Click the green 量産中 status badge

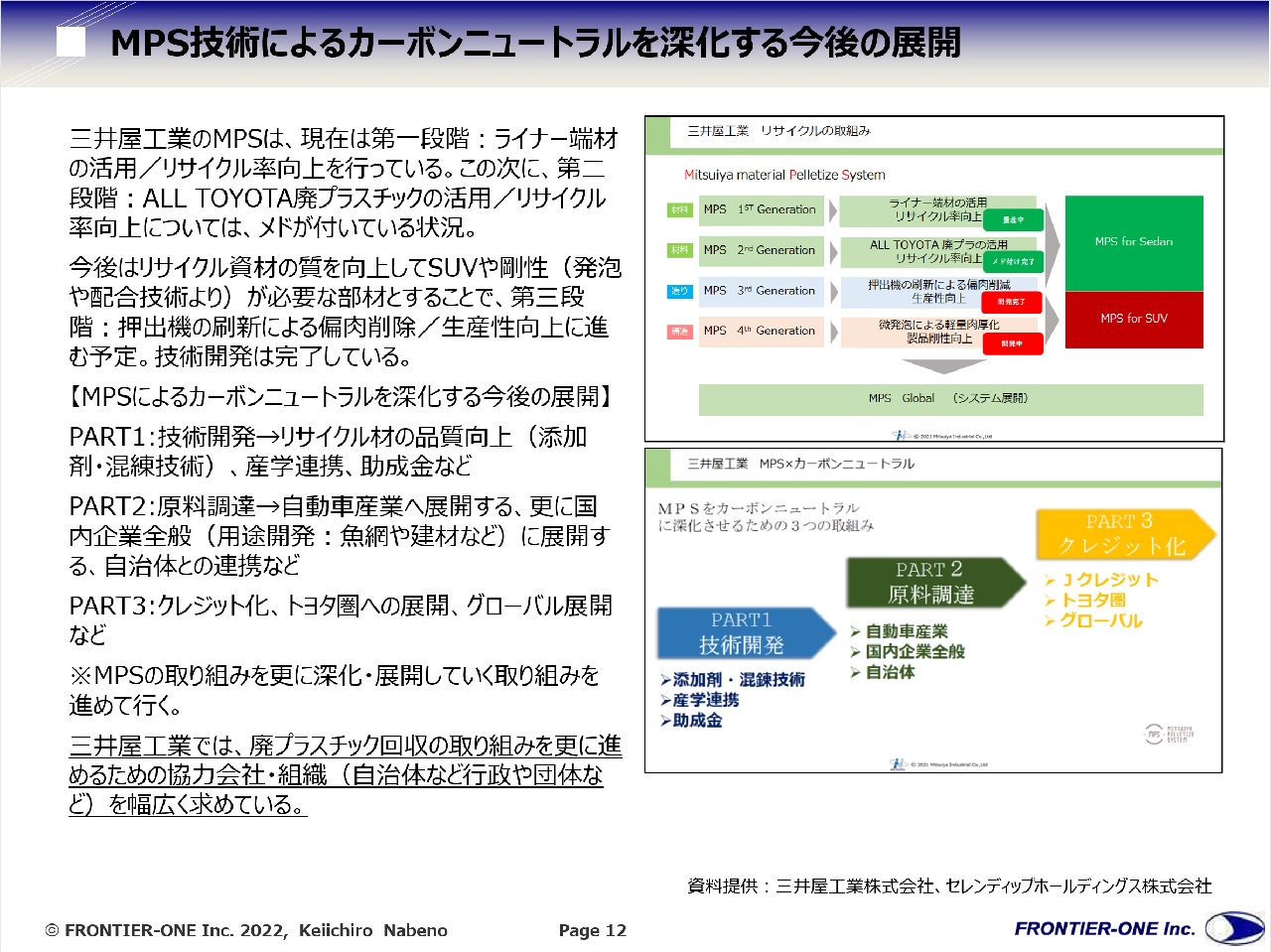pyautogui.click(x=1012, y=220)
